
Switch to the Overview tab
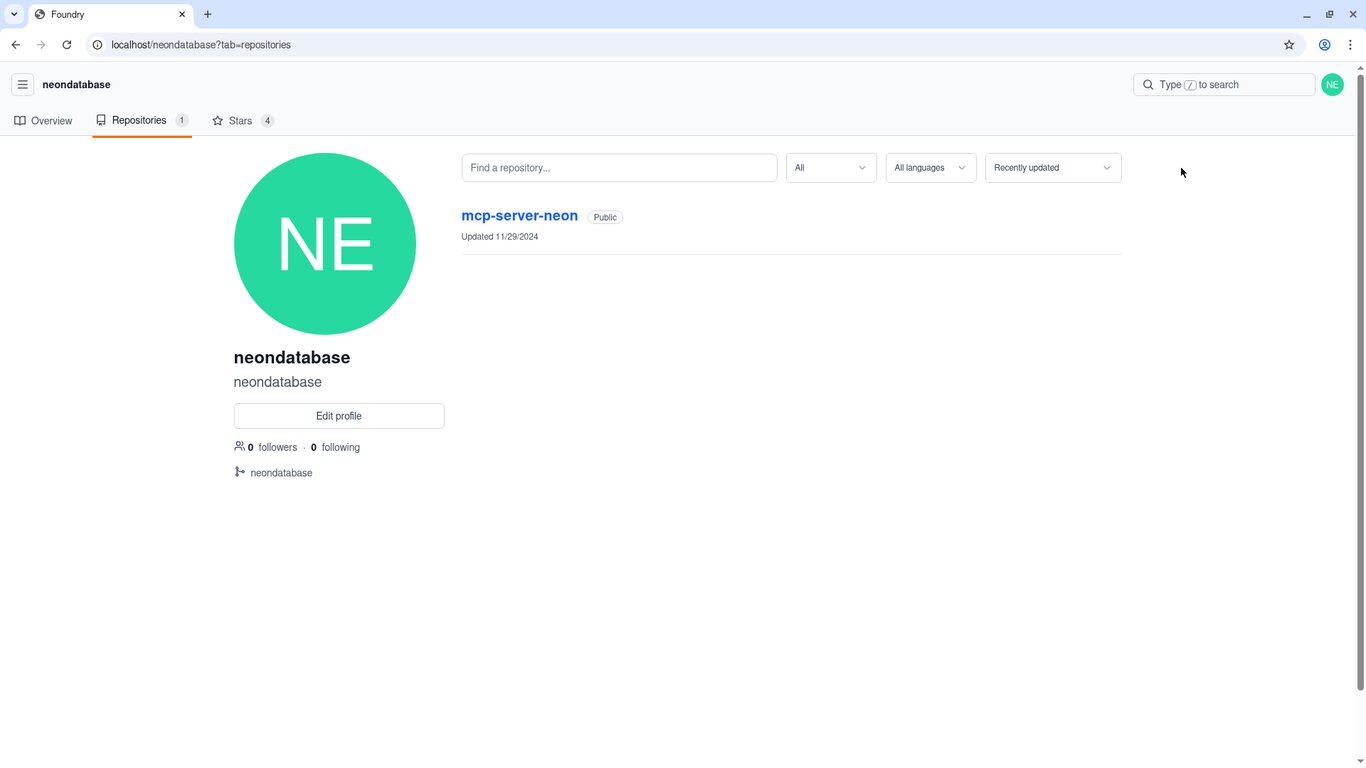tap(43, 121)
